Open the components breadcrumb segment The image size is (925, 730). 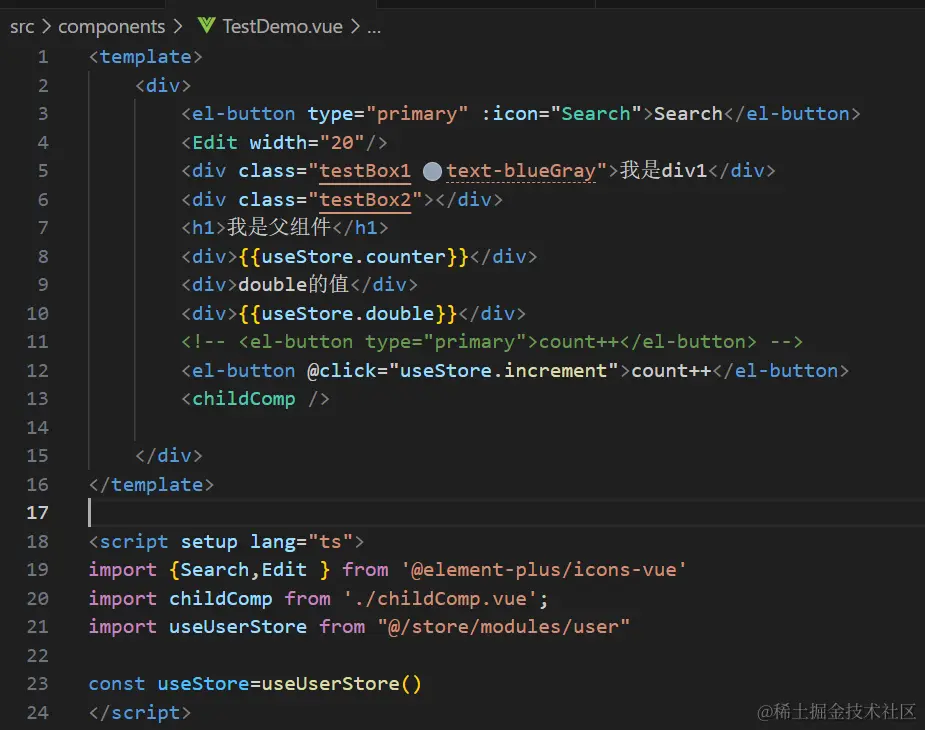(x=111, y=27)
